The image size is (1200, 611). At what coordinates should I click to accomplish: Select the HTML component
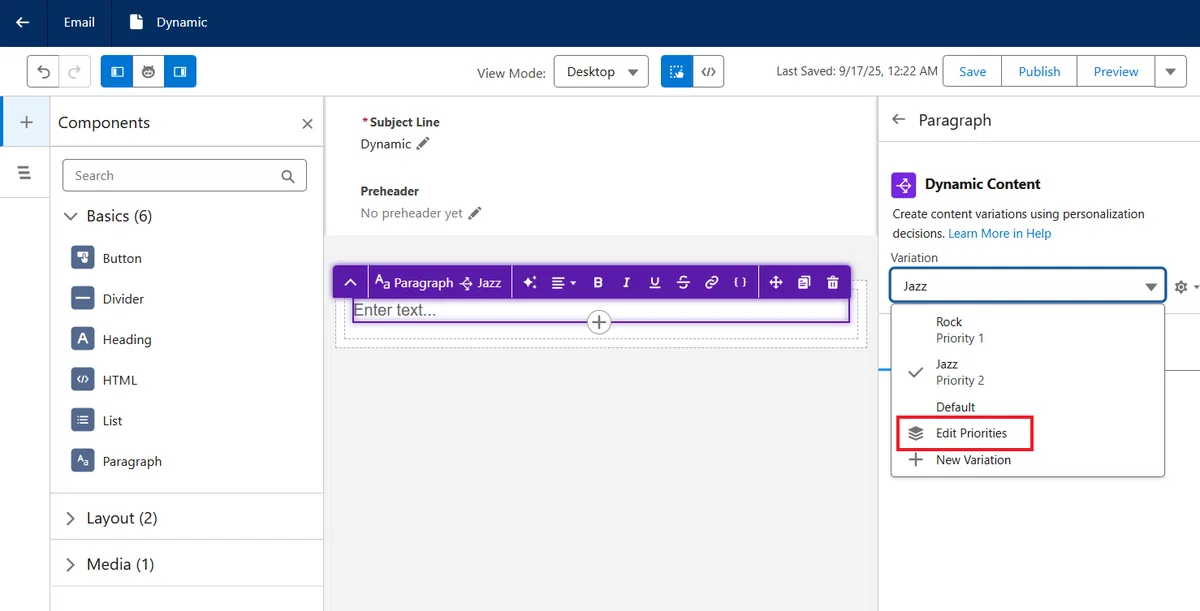coord(105,380)
